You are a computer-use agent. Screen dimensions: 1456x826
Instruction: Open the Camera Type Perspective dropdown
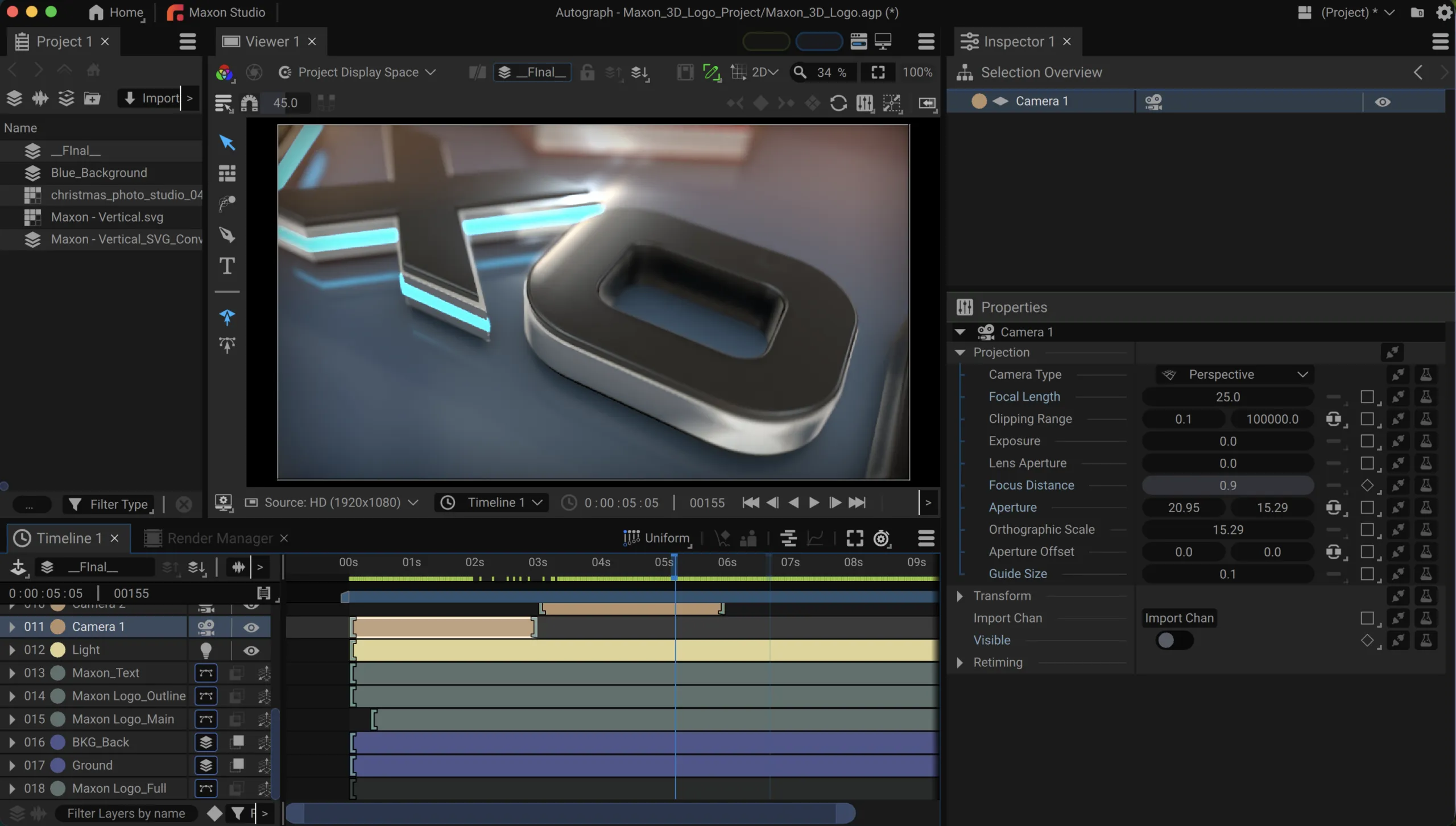(1235, 375)
